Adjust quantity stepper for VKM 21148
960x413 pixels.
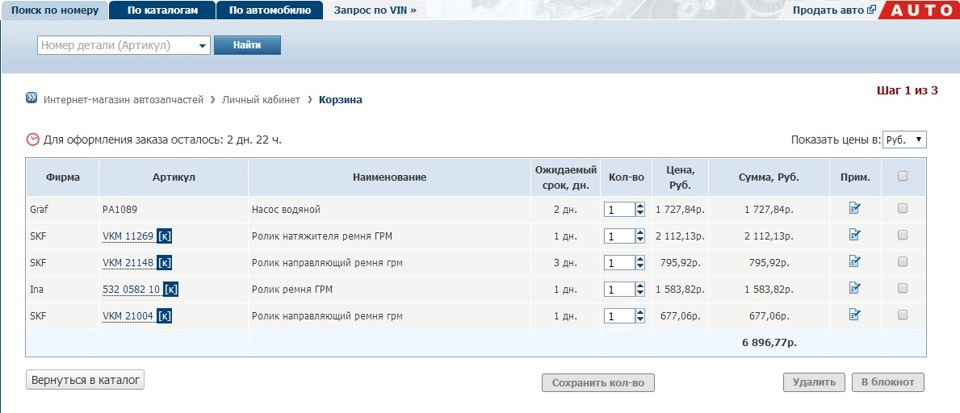click(640, 263)
